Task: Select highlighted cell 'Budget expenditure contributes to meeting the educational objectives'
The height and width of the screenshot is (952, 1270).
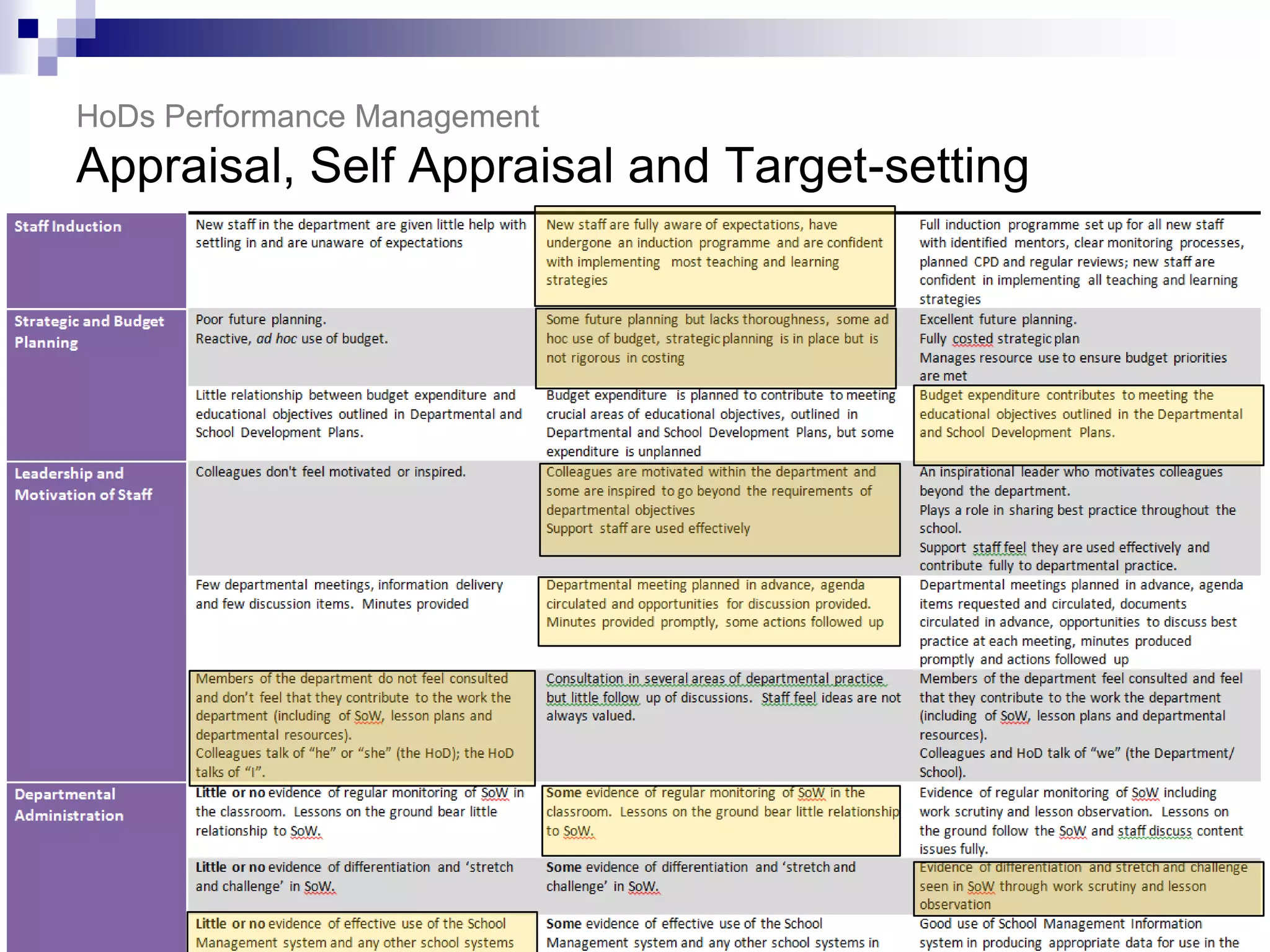Action: click(x=1088, y=425)
